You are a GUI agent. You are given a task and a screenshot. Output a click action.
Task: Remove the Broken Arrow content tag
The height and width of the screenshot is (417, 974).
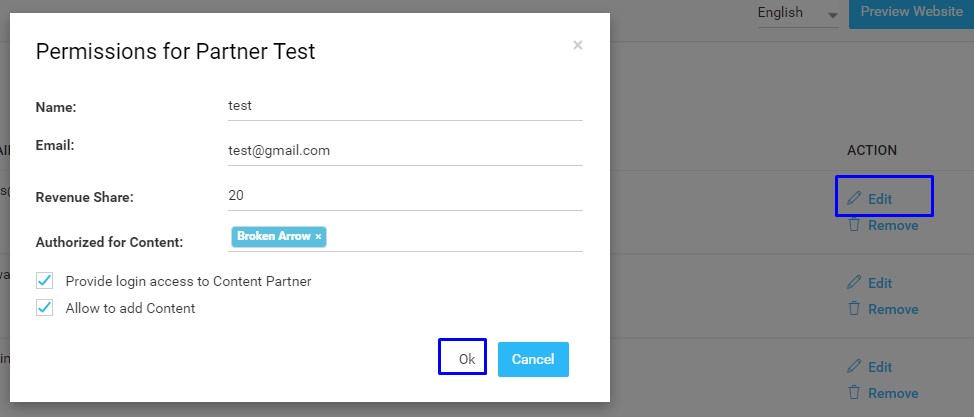click(x=318, y=237)
